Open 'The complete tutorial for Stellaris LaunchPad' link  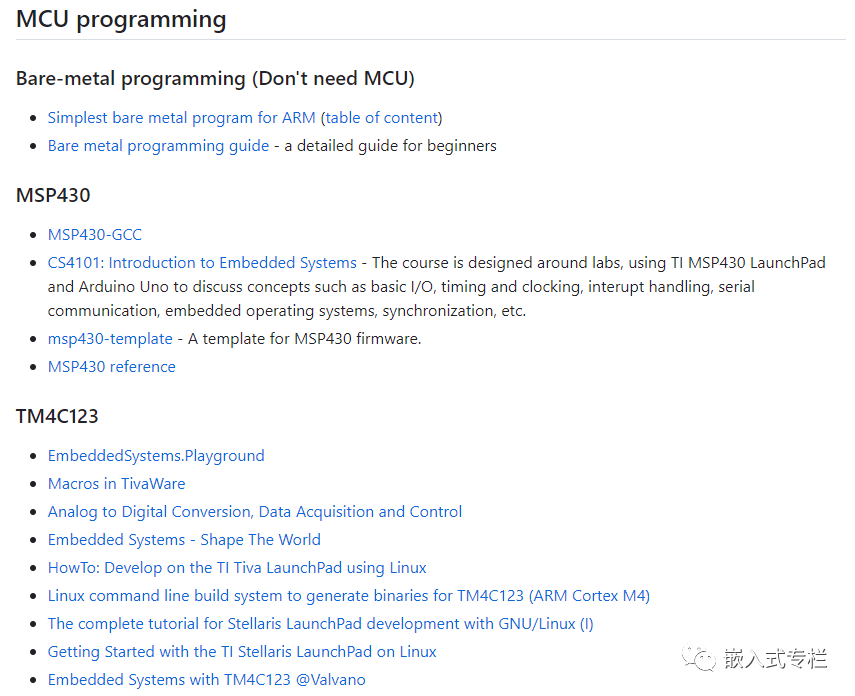point(321,624)
